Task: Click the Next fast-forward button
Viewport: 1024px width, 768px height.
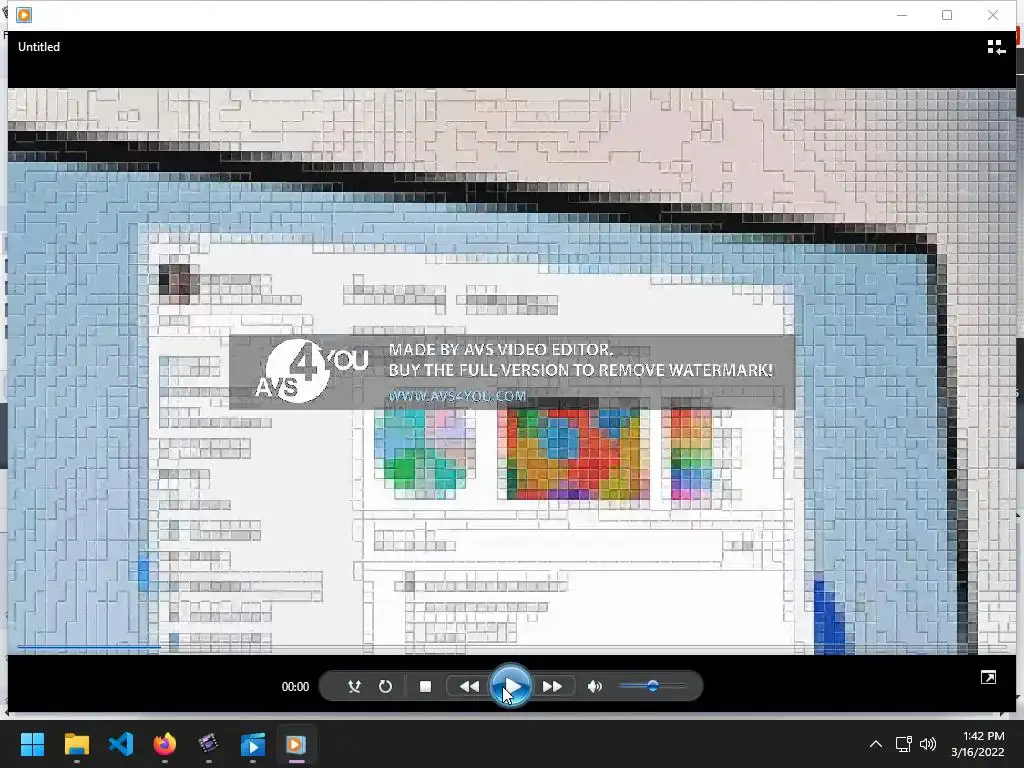Action: point(552,686)
